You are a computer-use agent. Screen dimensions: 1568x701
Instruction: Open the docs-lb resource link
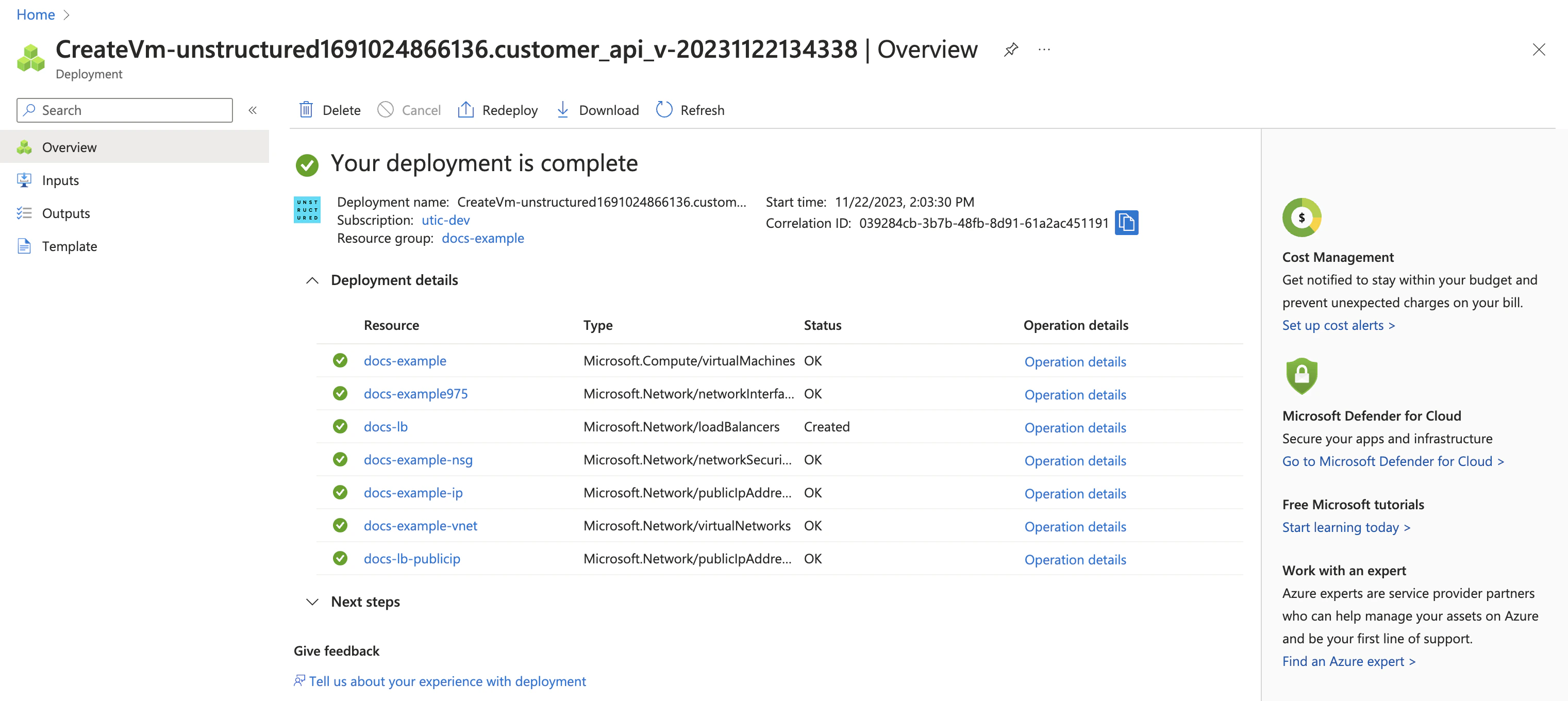click(x=386, y=427)
